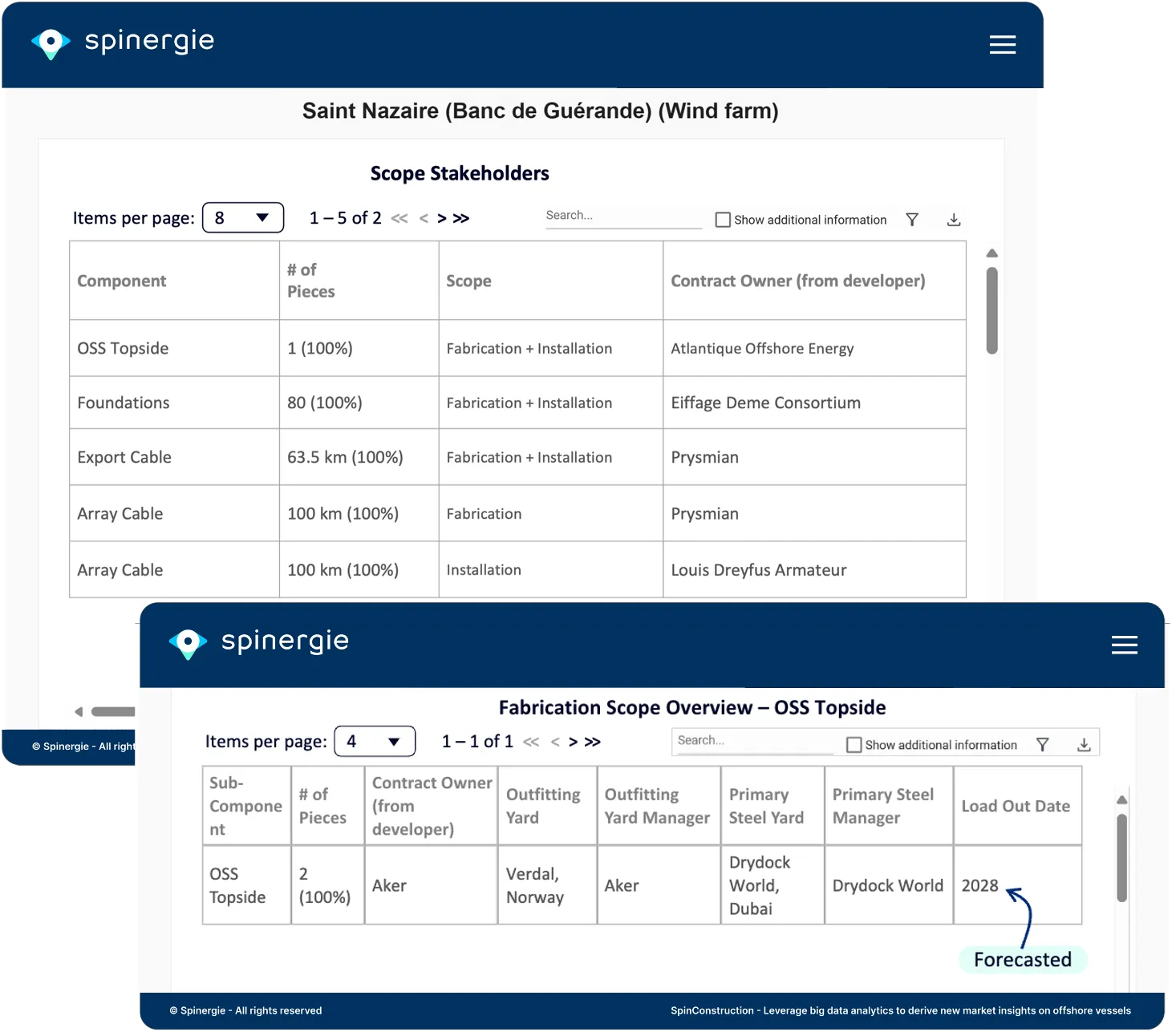Sort by Sub-Component column header
The height and width of the screenshot is (1032, 1176).
coord(246,807)
